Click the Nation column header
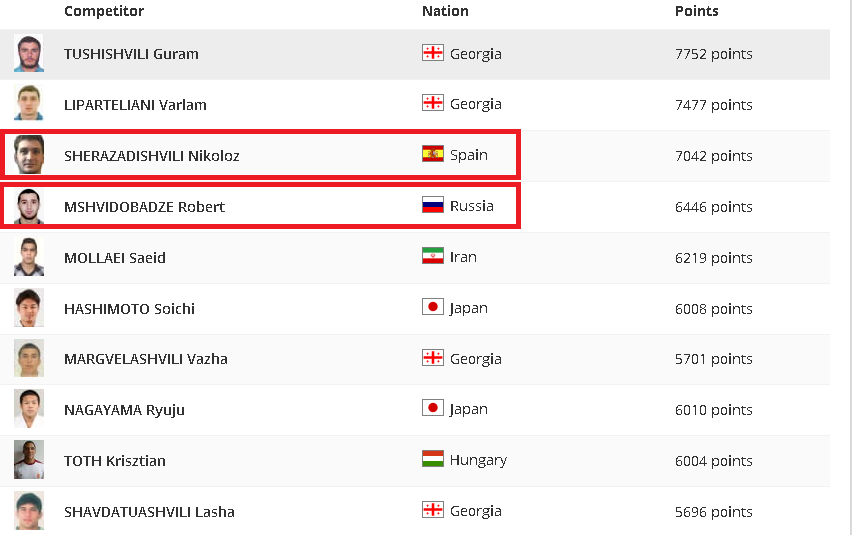The width and height of the screenshot is (852, 535). tap(445, 11)
